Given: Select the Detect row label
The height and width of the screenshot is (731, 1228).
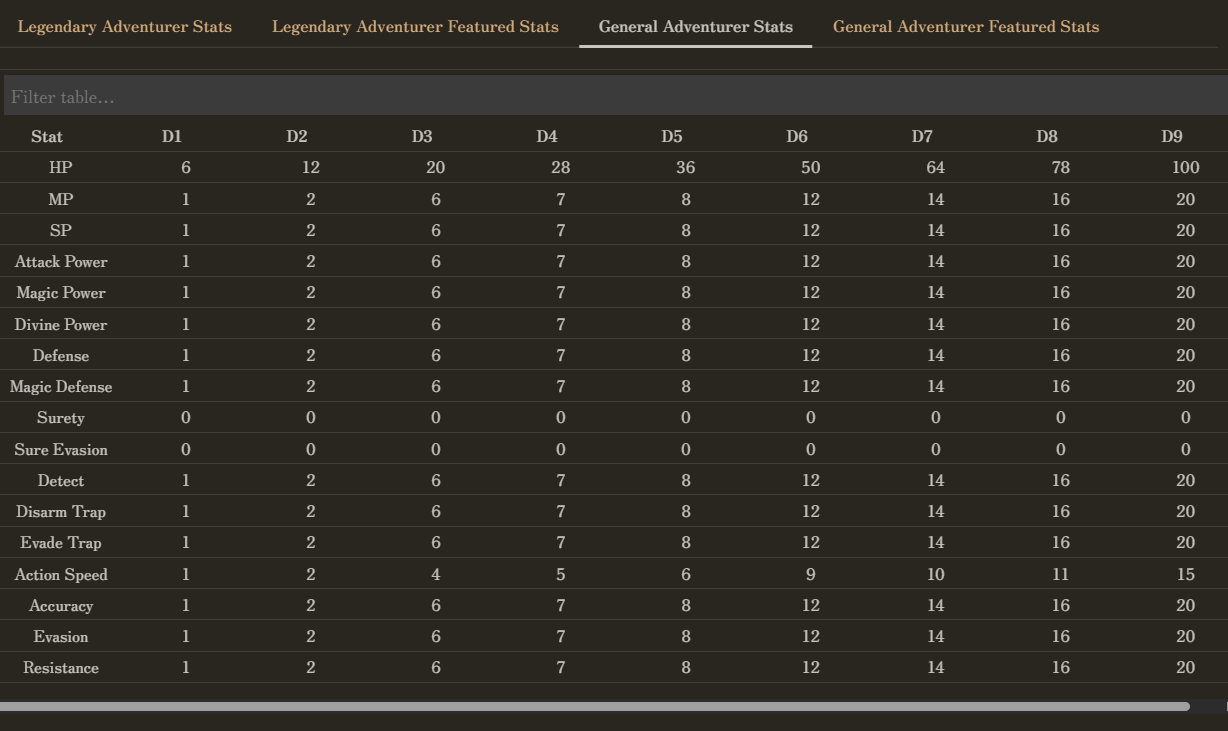Looking at the screenshot, I should [x=61, y=481].
